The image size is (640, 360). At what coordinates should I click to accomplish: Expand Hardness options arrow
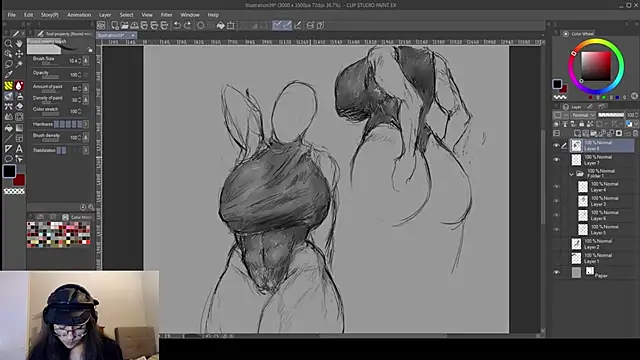(86, 124)
